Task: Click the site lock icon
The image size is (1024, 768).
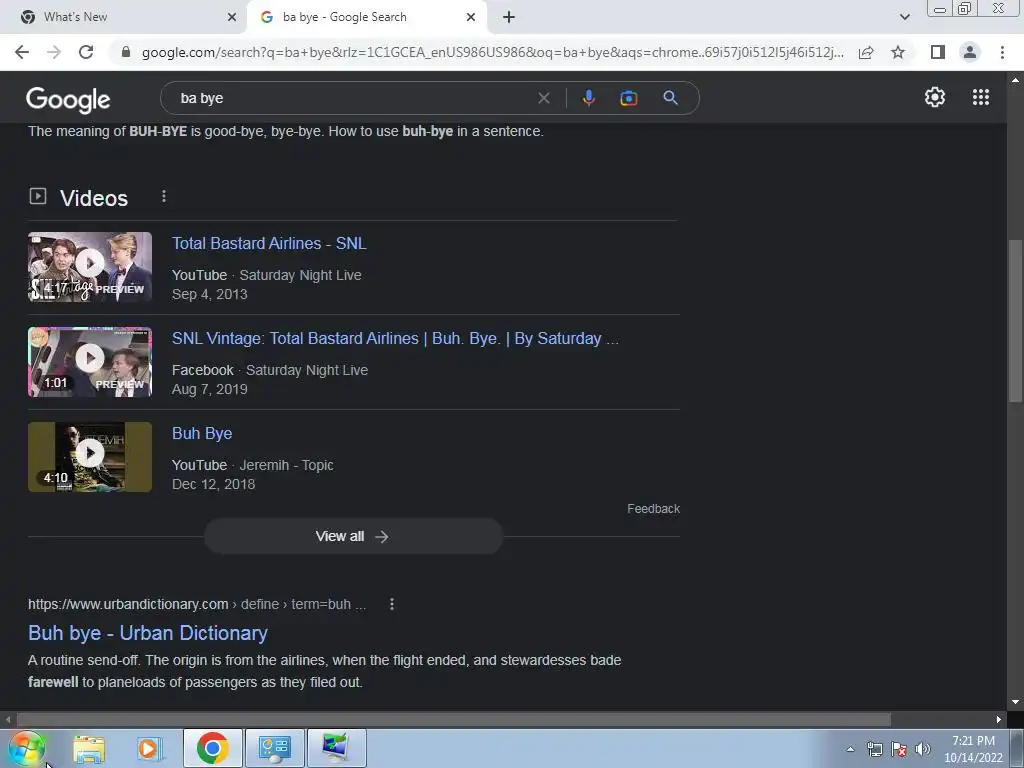Action: [x=126, y=52]
